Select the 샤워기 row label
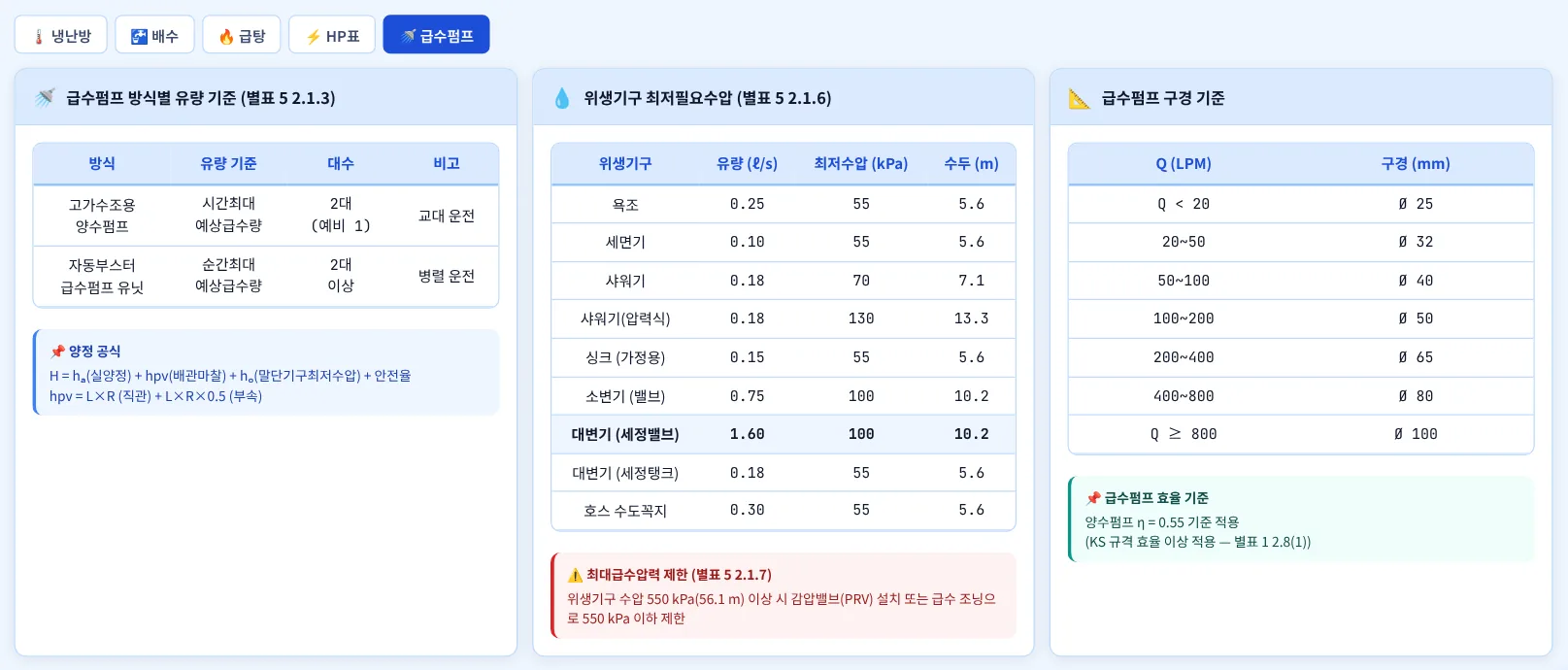The image size is (1568, 670). (x=625, y=282)
